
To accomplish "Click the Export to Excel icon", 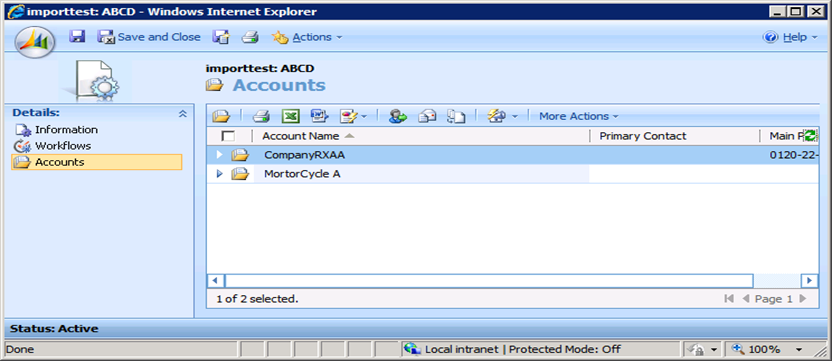I will click(x=290, y=116).
